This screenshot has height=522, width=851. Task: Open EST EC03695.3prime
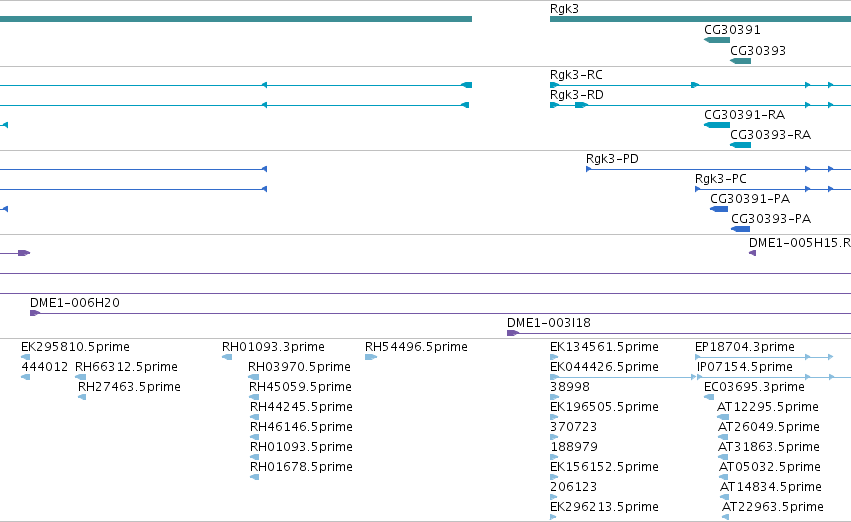pyautogui.click(x=709, y=397)
